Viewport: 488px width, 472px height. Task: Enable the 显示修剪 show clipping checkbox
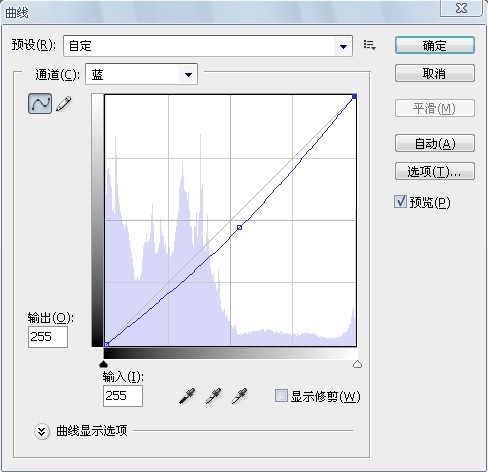pyautogui.click(x=281, y=396)
